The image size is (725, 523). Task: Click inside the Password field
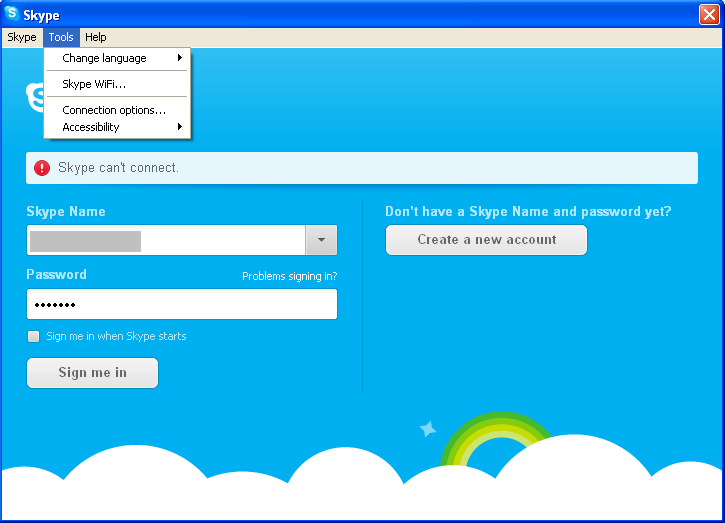182,304
